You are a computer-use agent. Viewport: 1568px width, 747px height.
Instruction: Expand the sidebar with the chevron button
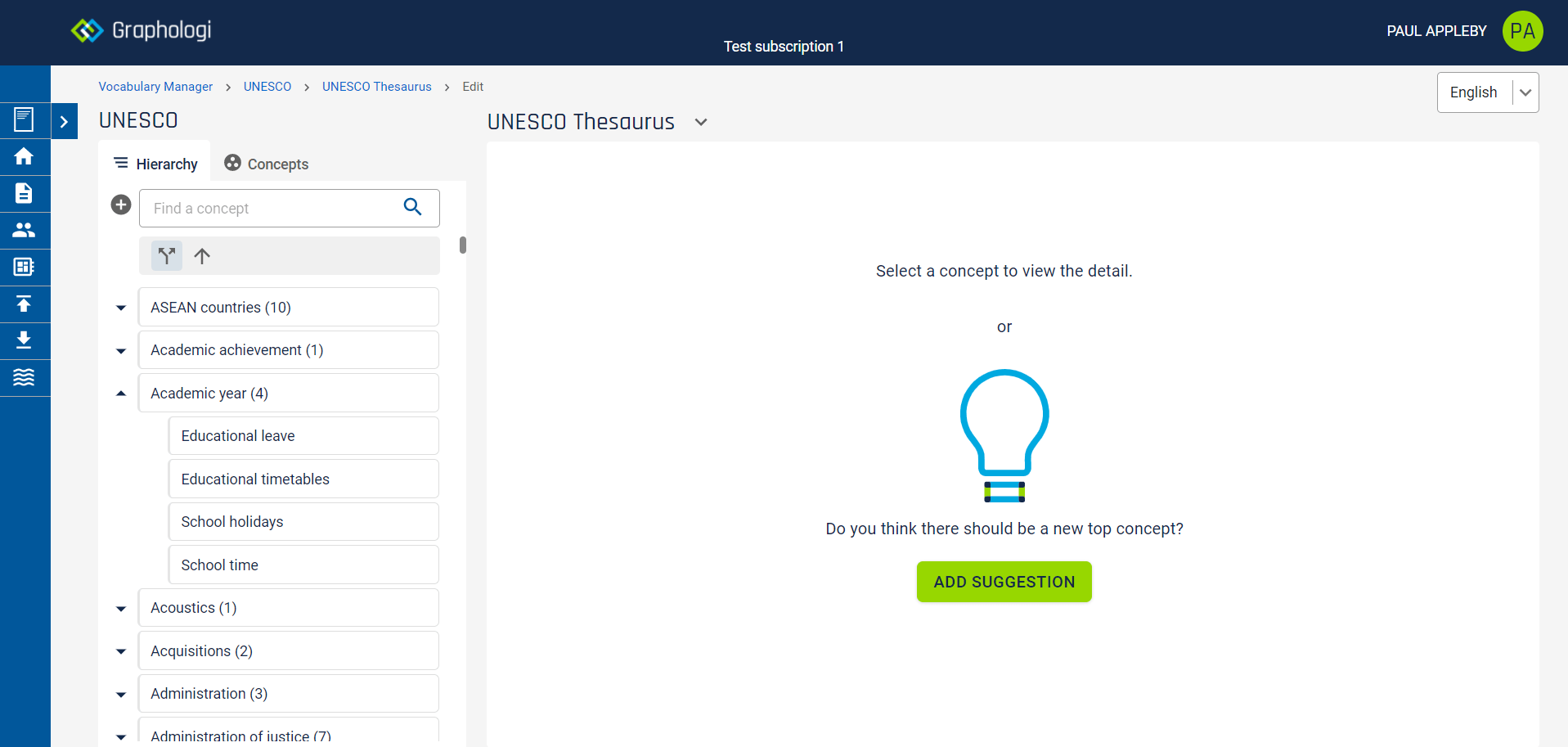click(x=65, y=122)
